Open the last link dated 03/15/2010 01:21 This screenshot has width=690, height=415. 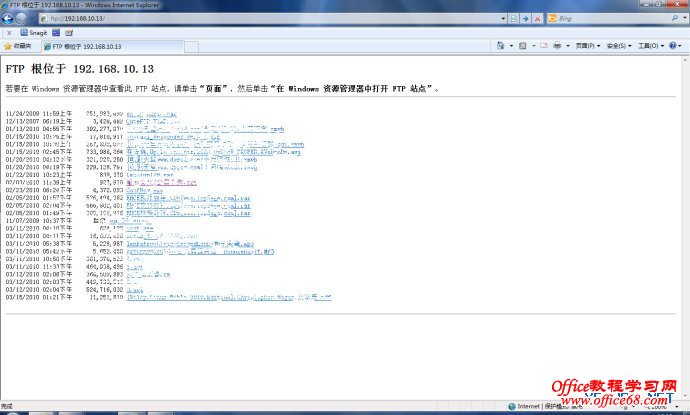[x=228, y=297]
